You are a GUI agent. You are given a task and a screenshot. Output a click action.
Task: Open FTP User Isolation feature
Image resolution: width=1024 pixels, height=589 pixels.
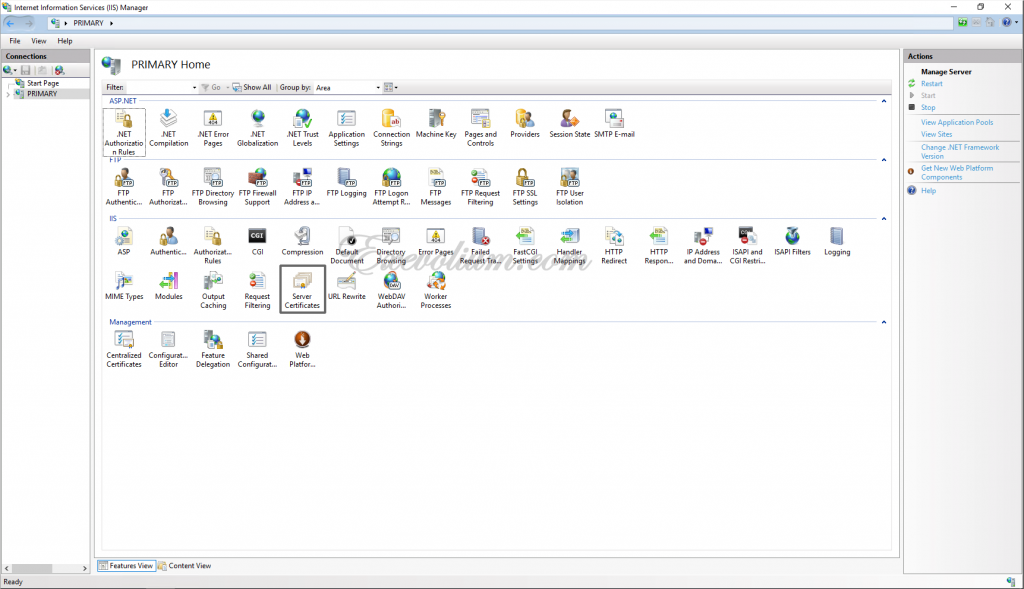[x=569, y=187]
